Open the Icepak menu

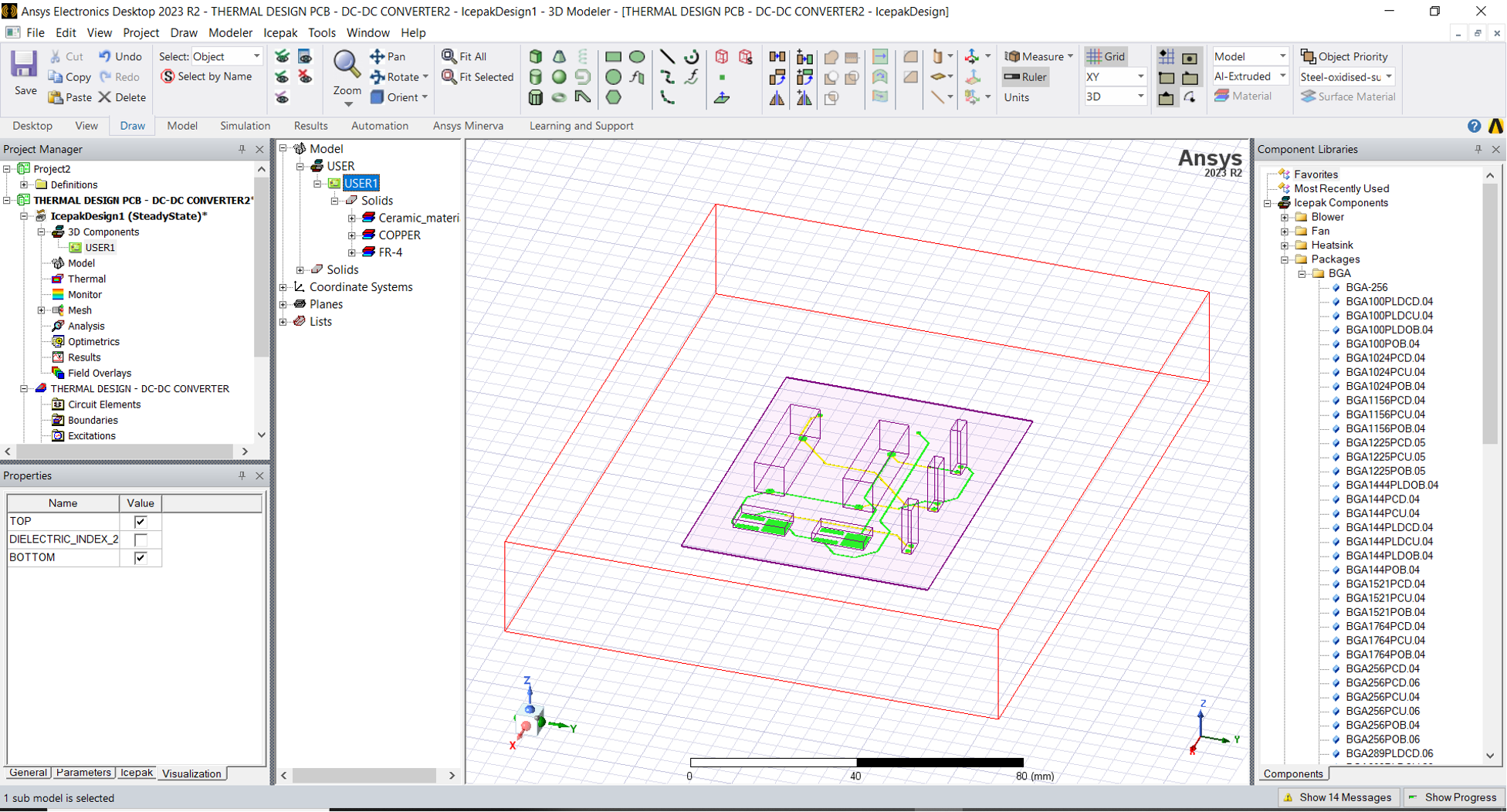pos(279,32)
